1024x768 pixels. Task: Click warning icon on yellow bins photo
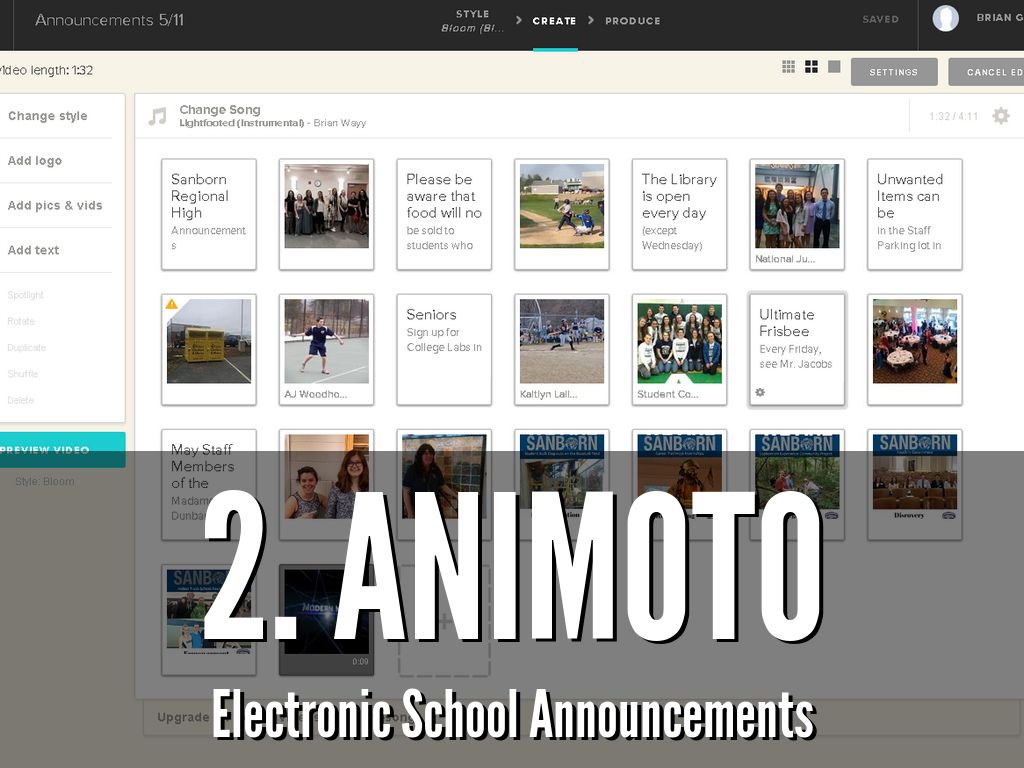pyautogui.click(x=172, y=304)
